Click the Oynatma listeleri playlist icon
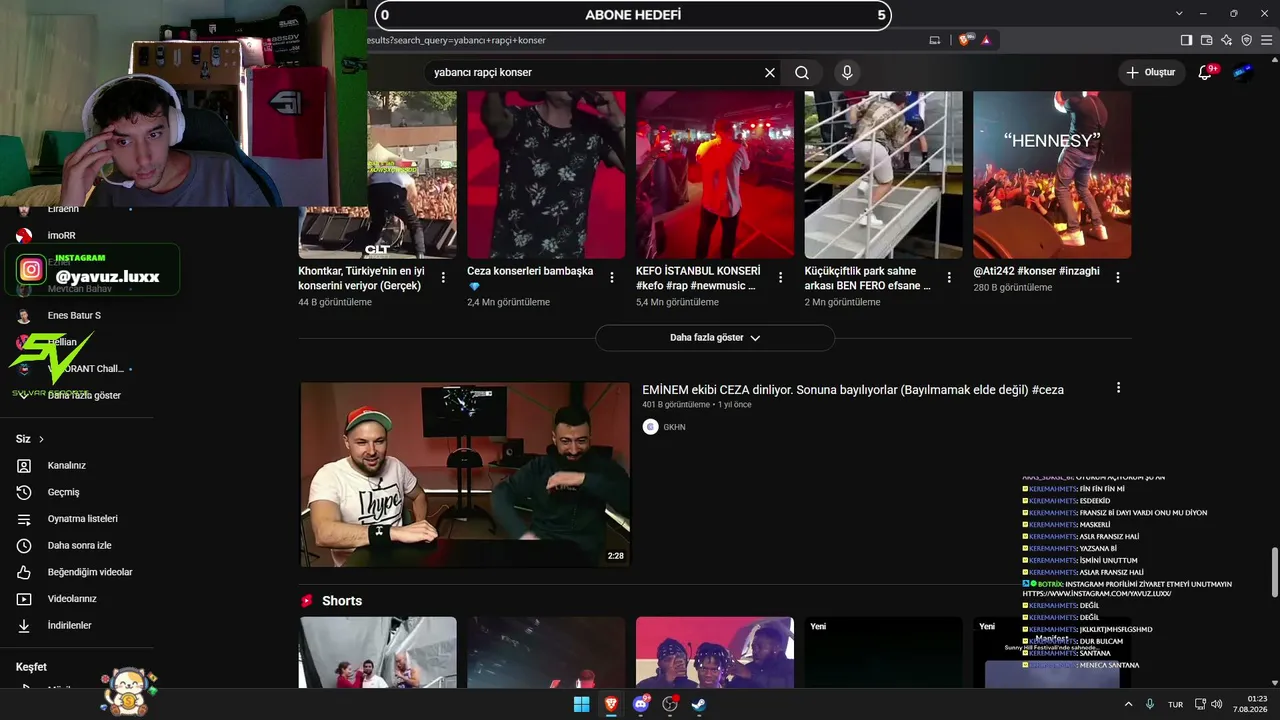The width and height of the screenshot is (1280, 720). [24, 519]
